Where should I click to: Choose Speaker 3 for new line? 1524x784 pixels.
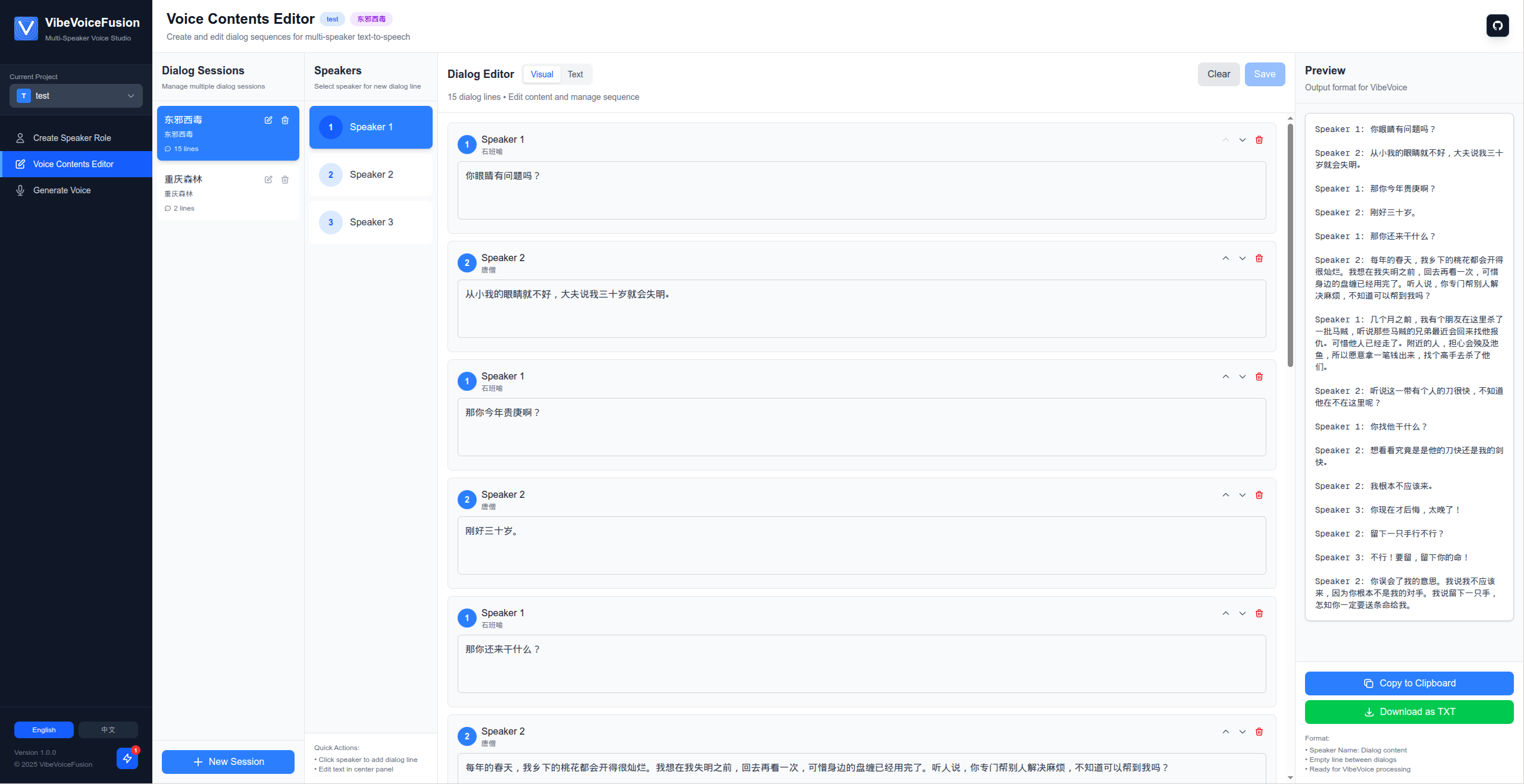[x=371, y=222]
